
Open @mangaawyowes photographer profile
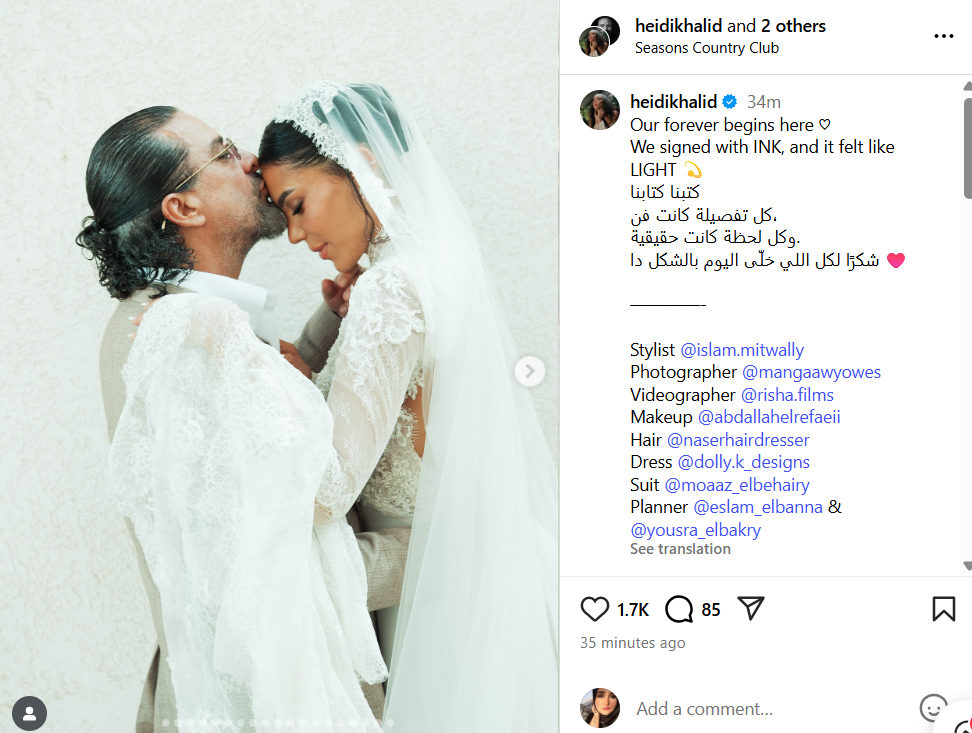tap(811, 372)
